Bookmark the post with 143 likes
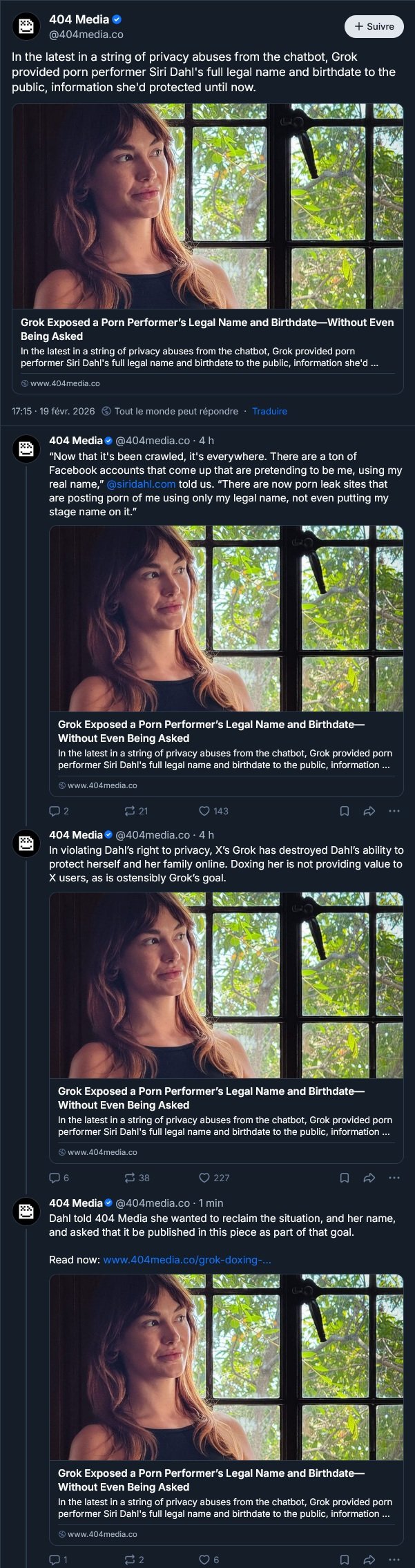Image resolution: width=415 pixels, height=1568 pixels. click(345, 811)
